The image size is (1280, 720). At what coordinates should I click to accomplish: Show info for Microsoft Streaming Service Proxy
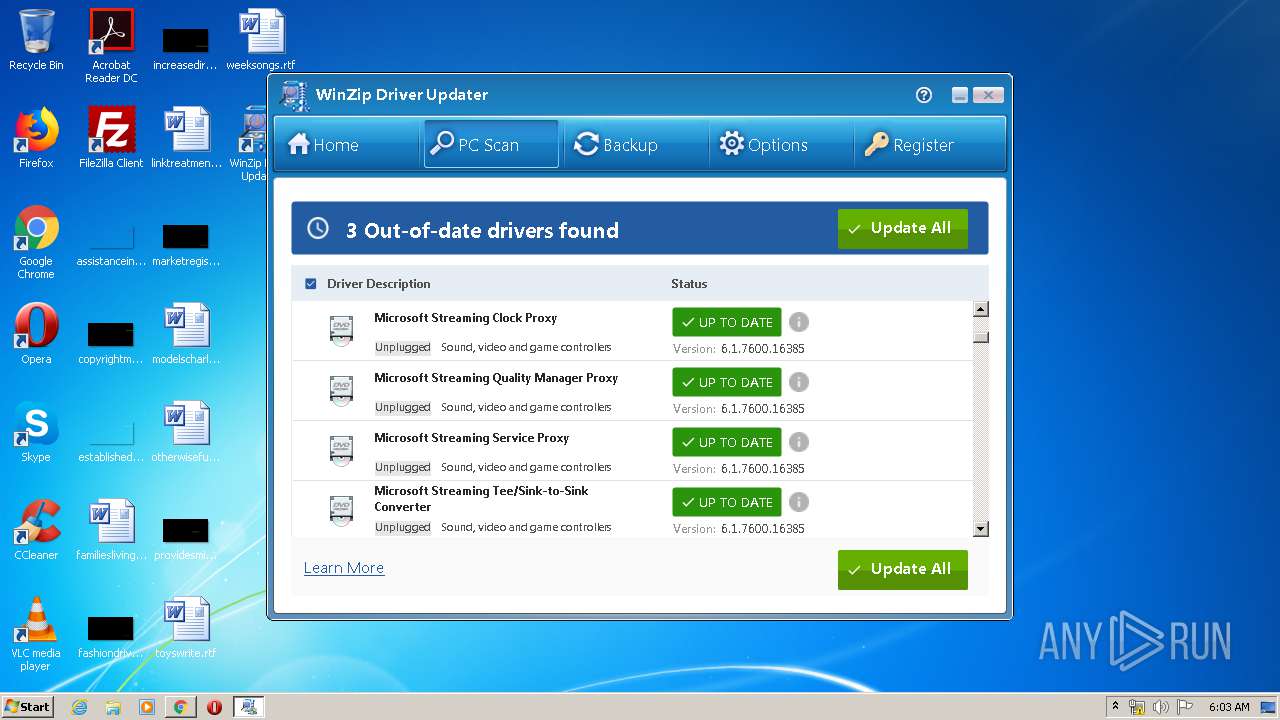(799, 442)
